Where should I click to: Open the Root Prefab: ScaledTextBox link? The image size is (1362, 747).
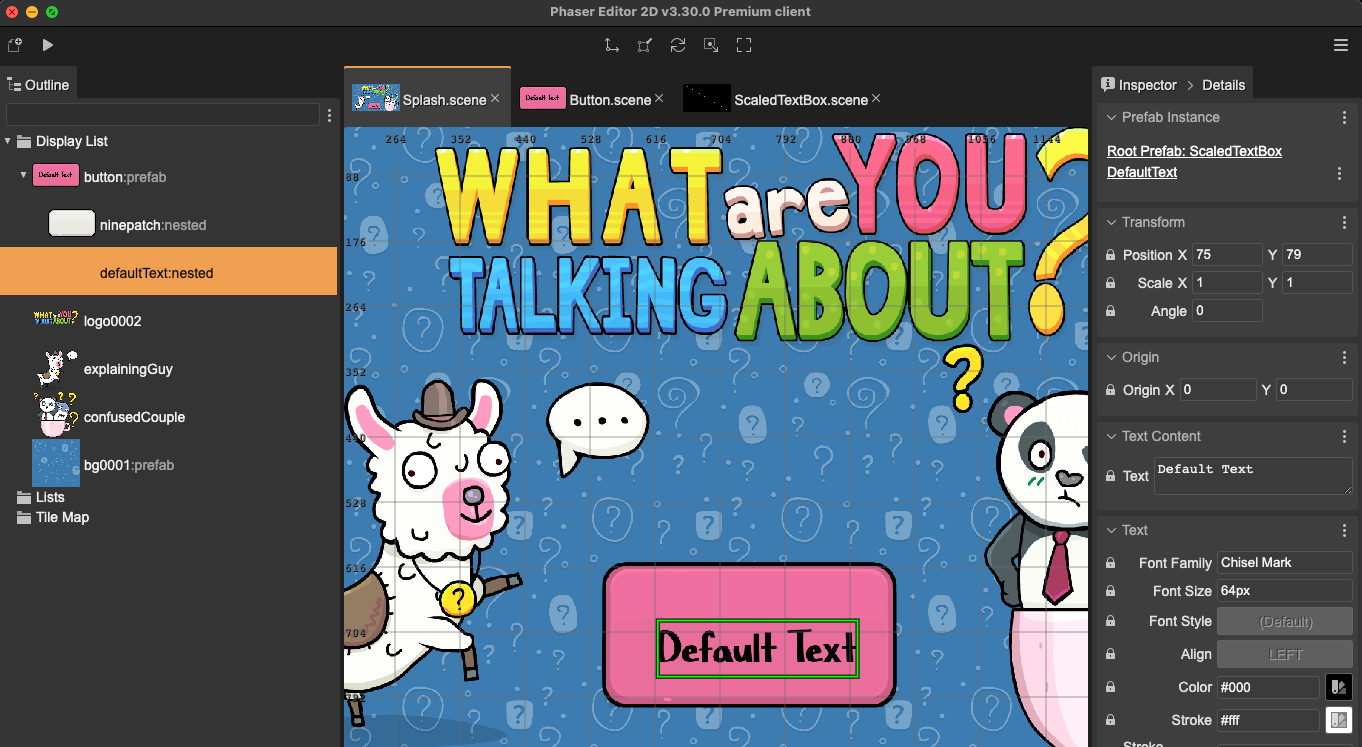pyautogui.click(x=1194, y=151)
